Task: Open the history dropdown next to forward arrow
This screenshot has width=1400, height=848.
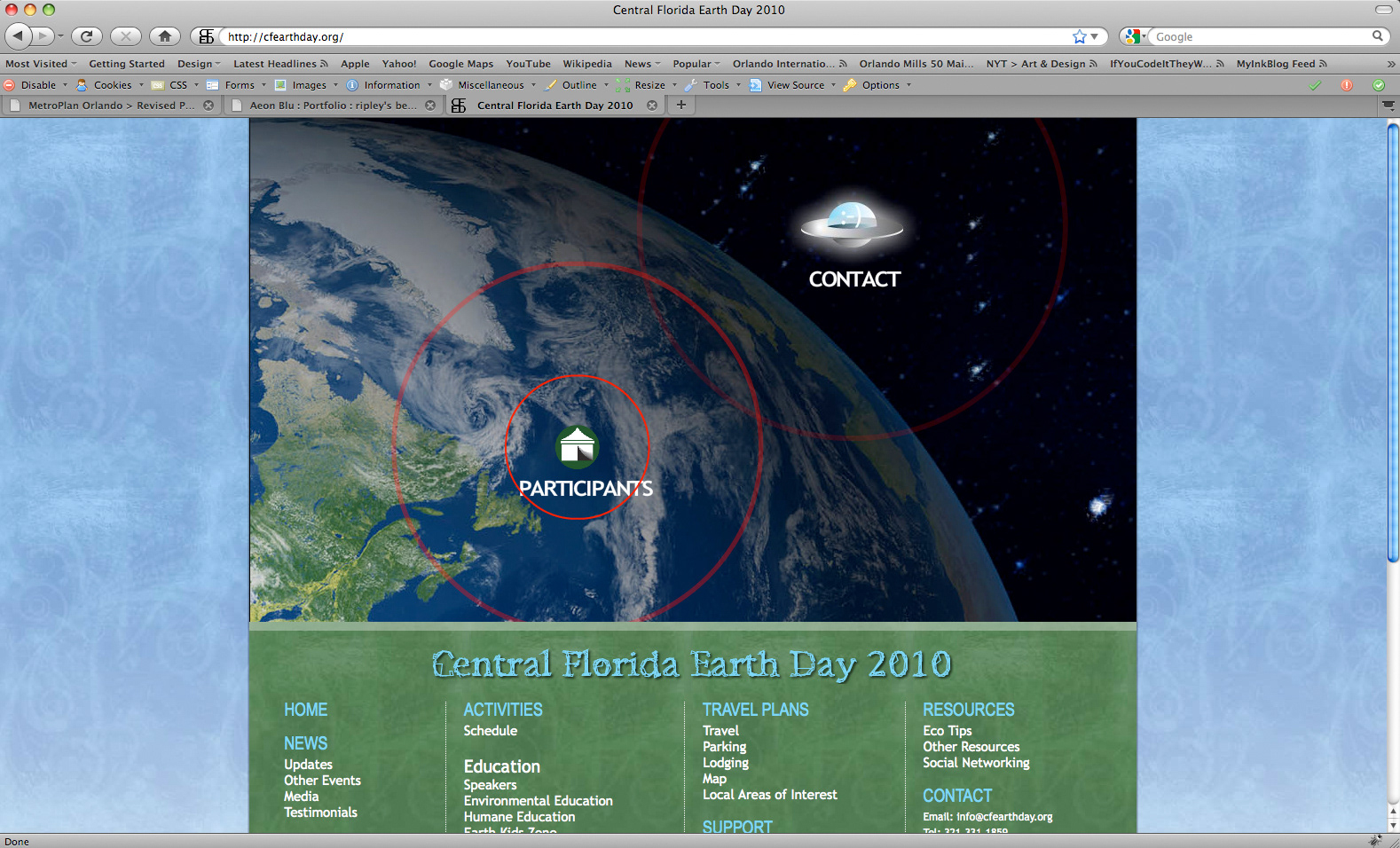Action: point(60,36)
